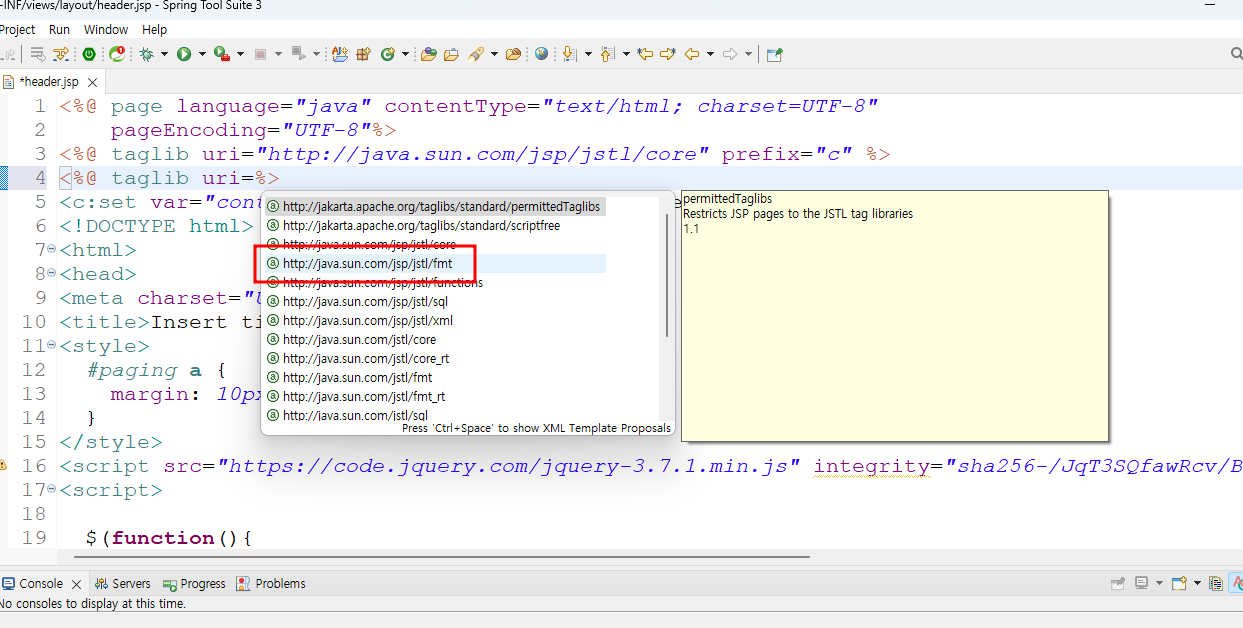The height and width of the screenshot is (628, 1243).
Task: Open dropdown beside External Tools icon
Action: point(240,54)
